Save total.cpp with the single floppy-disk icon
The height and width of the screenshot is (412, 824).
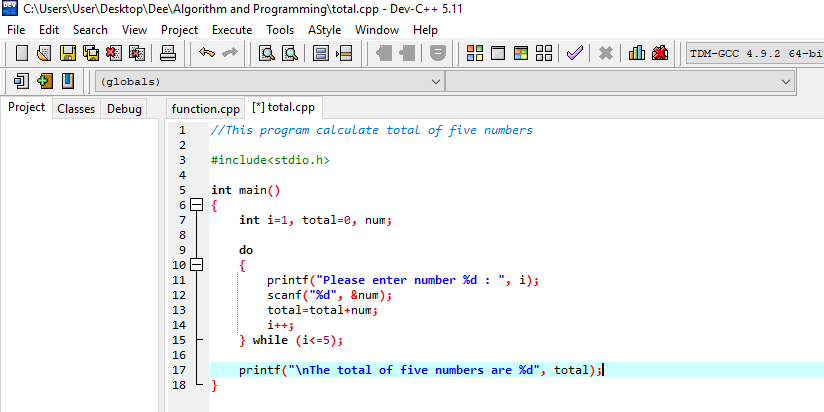(x=68, y=53)
